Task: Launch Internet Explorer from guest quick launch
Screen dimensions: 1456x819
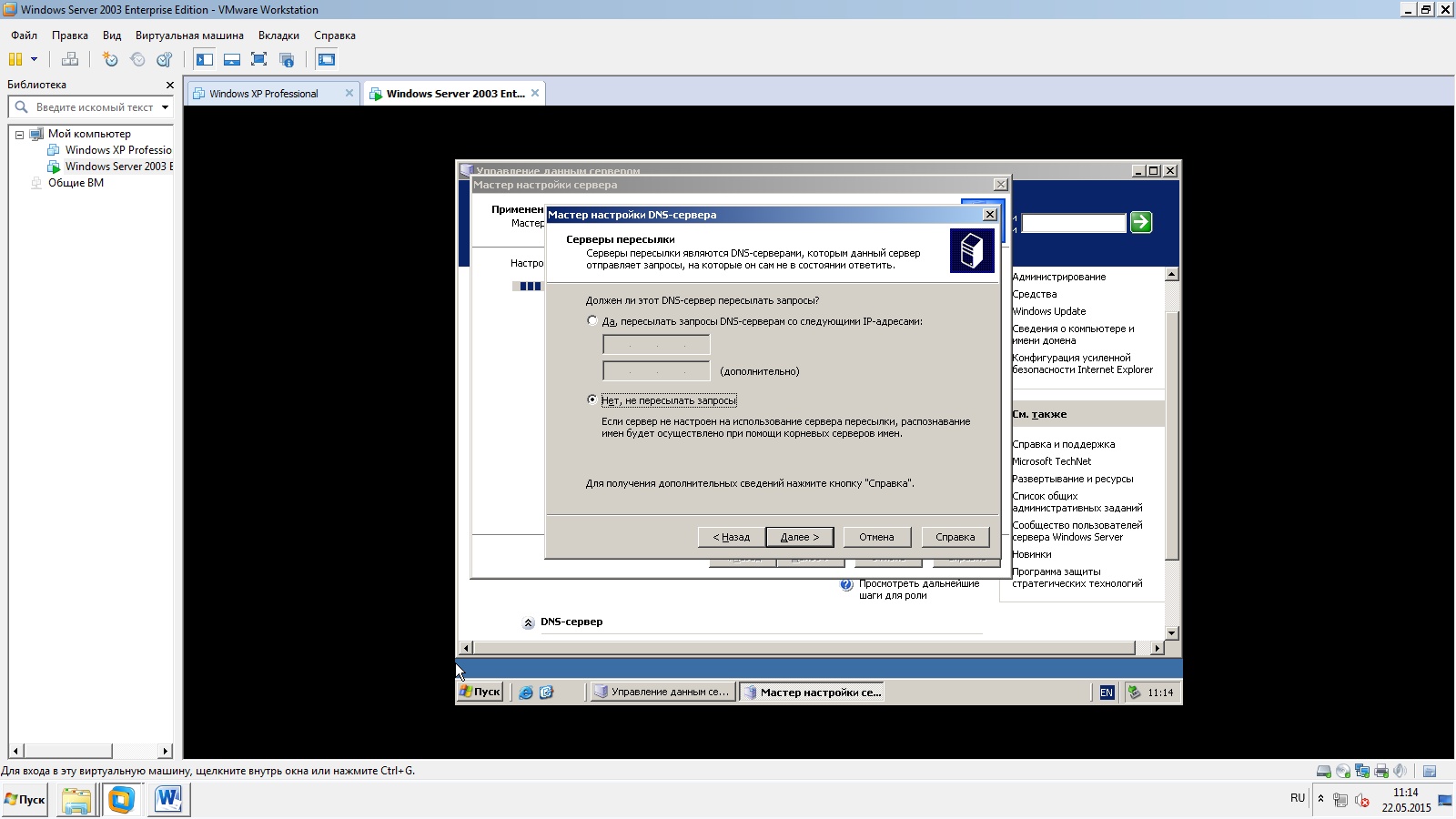Action: [526, 693]
